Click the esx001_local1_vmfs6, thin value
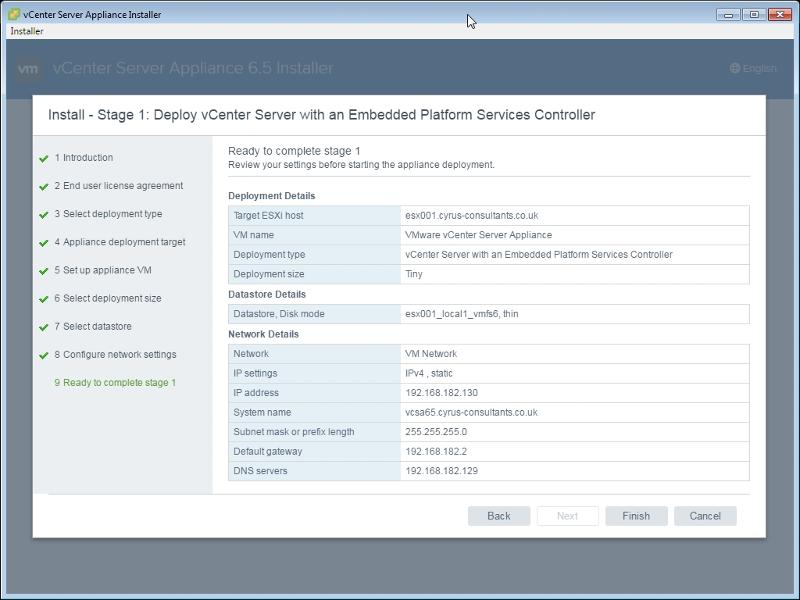This screenshot has width=800, height=600. click(462, 314)
